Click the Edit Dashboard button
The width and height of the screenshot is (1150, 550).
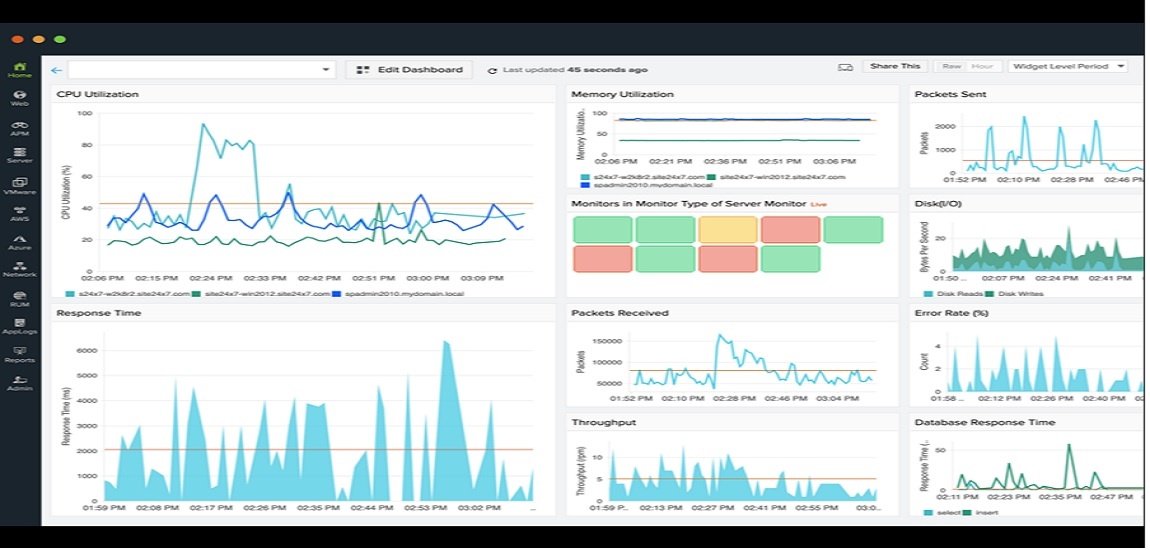(409, 70)
